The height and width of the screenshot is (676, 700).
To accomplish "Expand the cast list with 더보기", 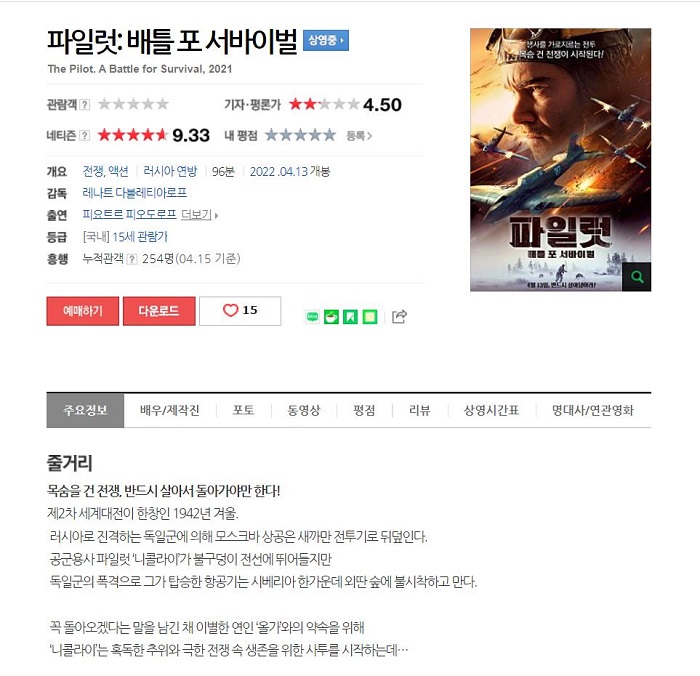I will pyautogui.click(x=199, y=215).
